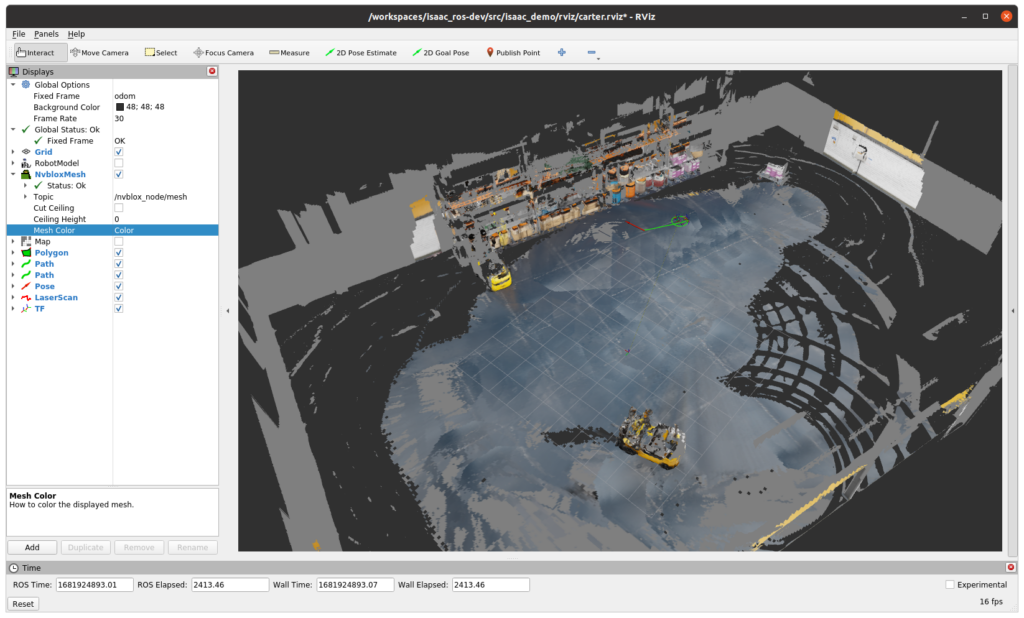Click the Wall Elapsed field

coord(490,585)
